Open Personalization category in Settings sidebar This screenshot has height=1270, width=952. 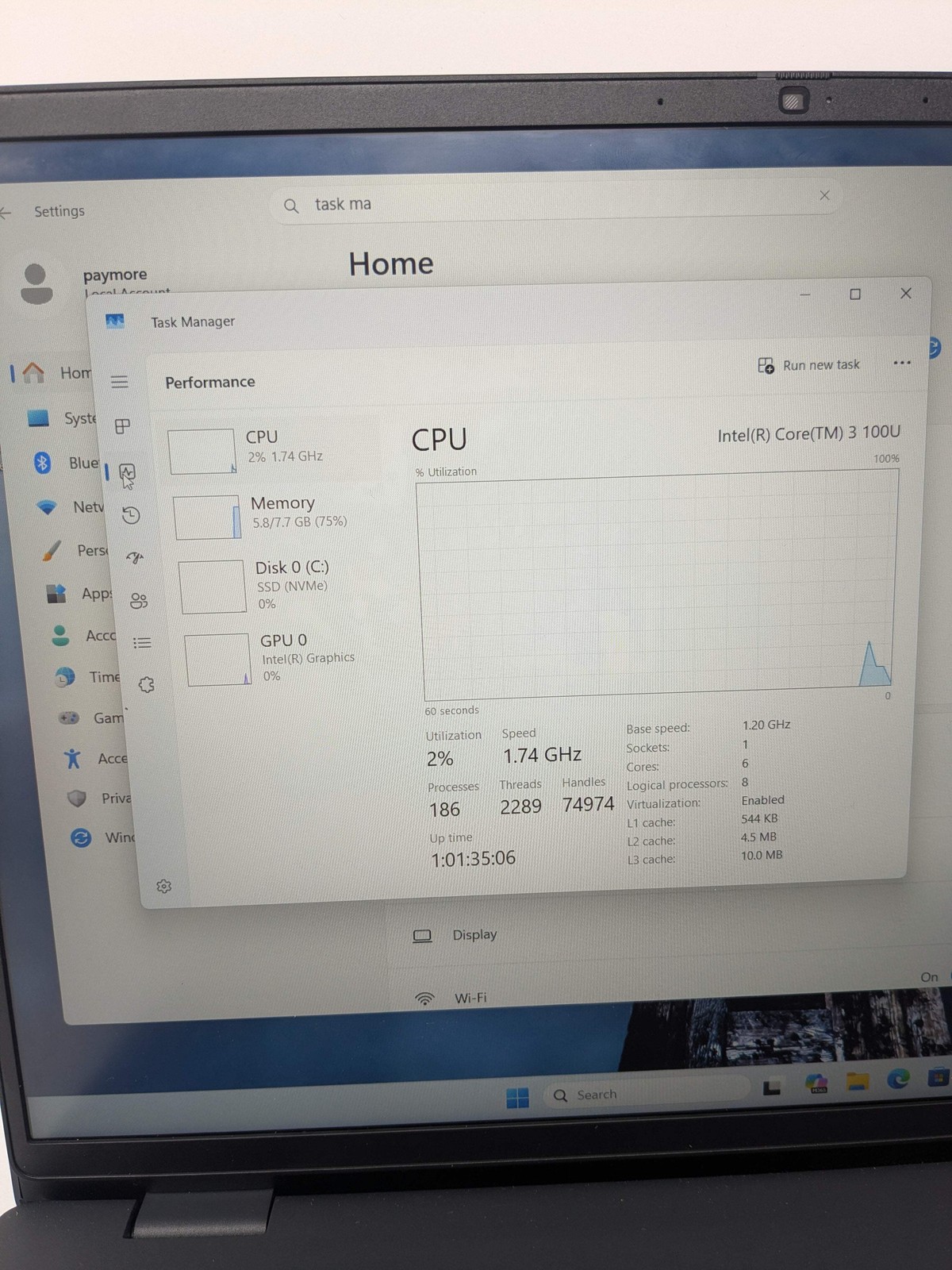(x=75, y=550)
